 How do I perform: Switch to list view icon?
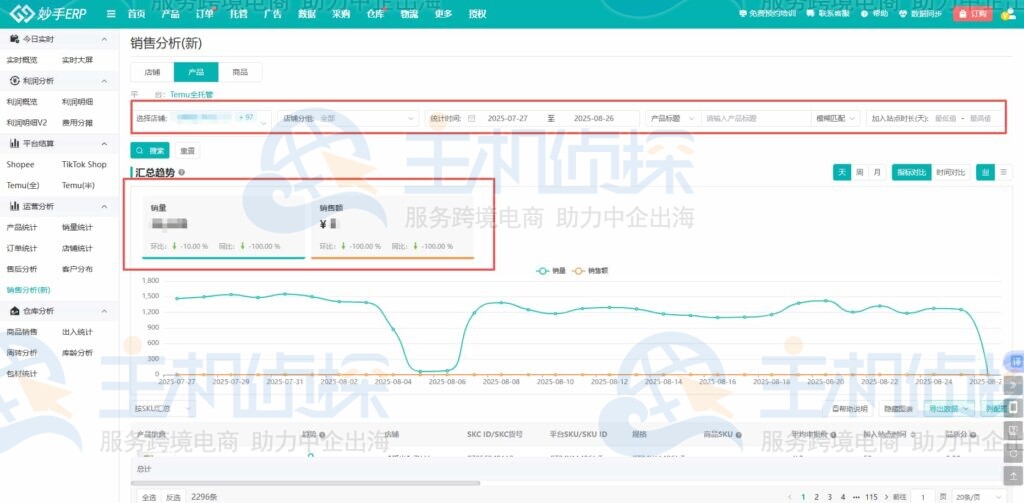[1003, 172]
